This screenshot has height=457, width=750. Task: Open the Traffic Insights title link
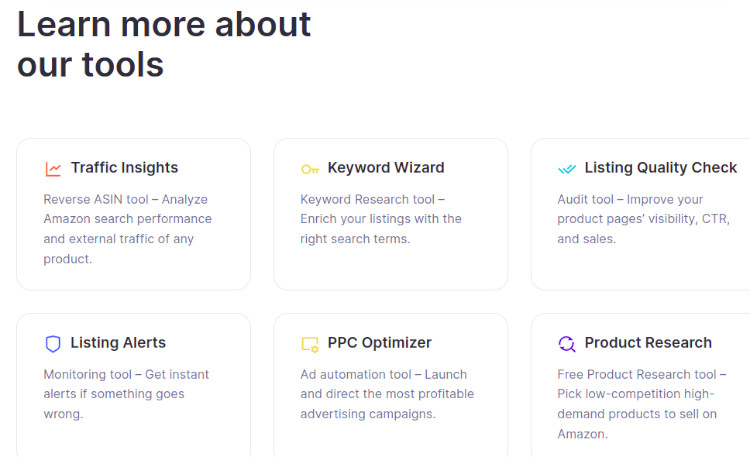tap(124, 167)
